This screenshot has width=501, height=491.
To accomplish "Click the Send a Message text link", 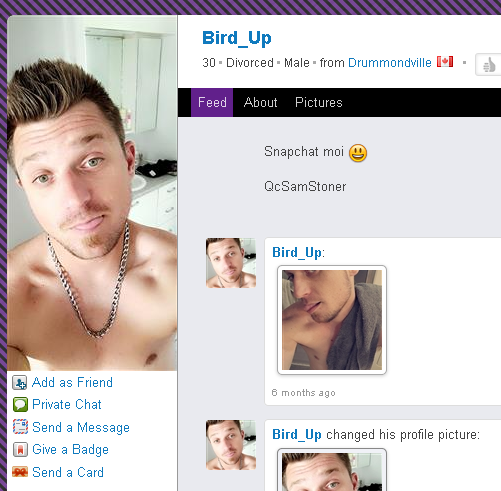I will 81,427.
